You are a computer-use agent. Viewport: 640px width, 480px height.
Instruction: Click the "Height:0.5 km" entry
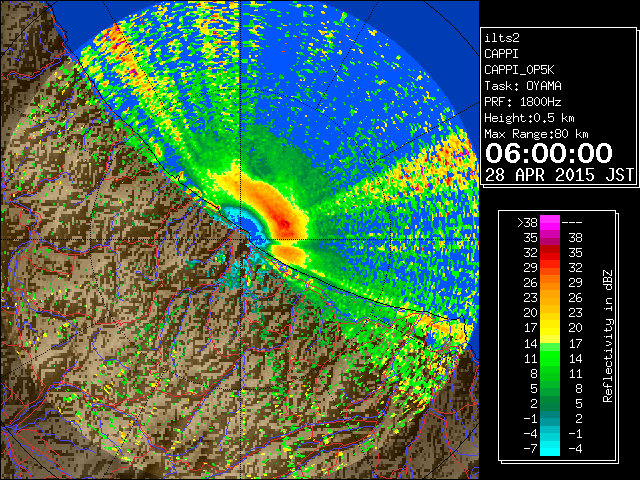click(x=529, y=118)
